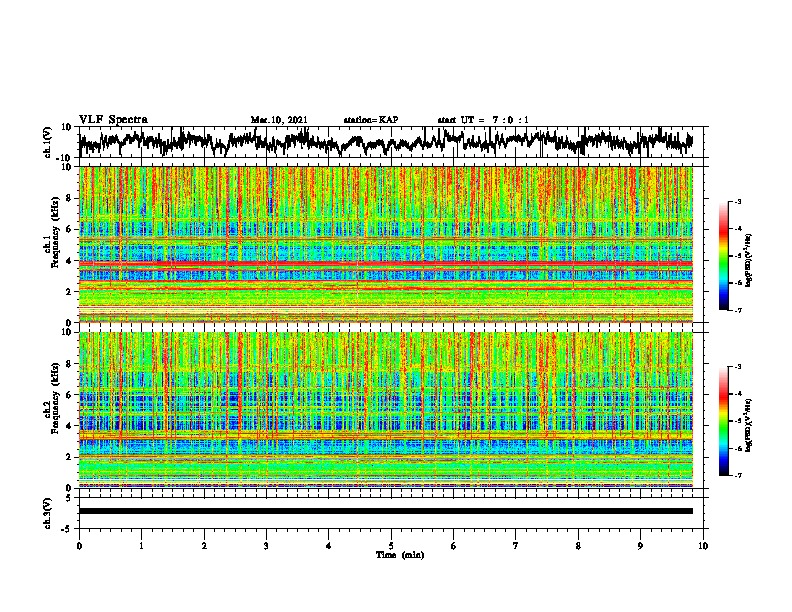Click the "ch.3(V)" axis label
The height and width of the screenshot is (612, 792).
click(48, 514)
